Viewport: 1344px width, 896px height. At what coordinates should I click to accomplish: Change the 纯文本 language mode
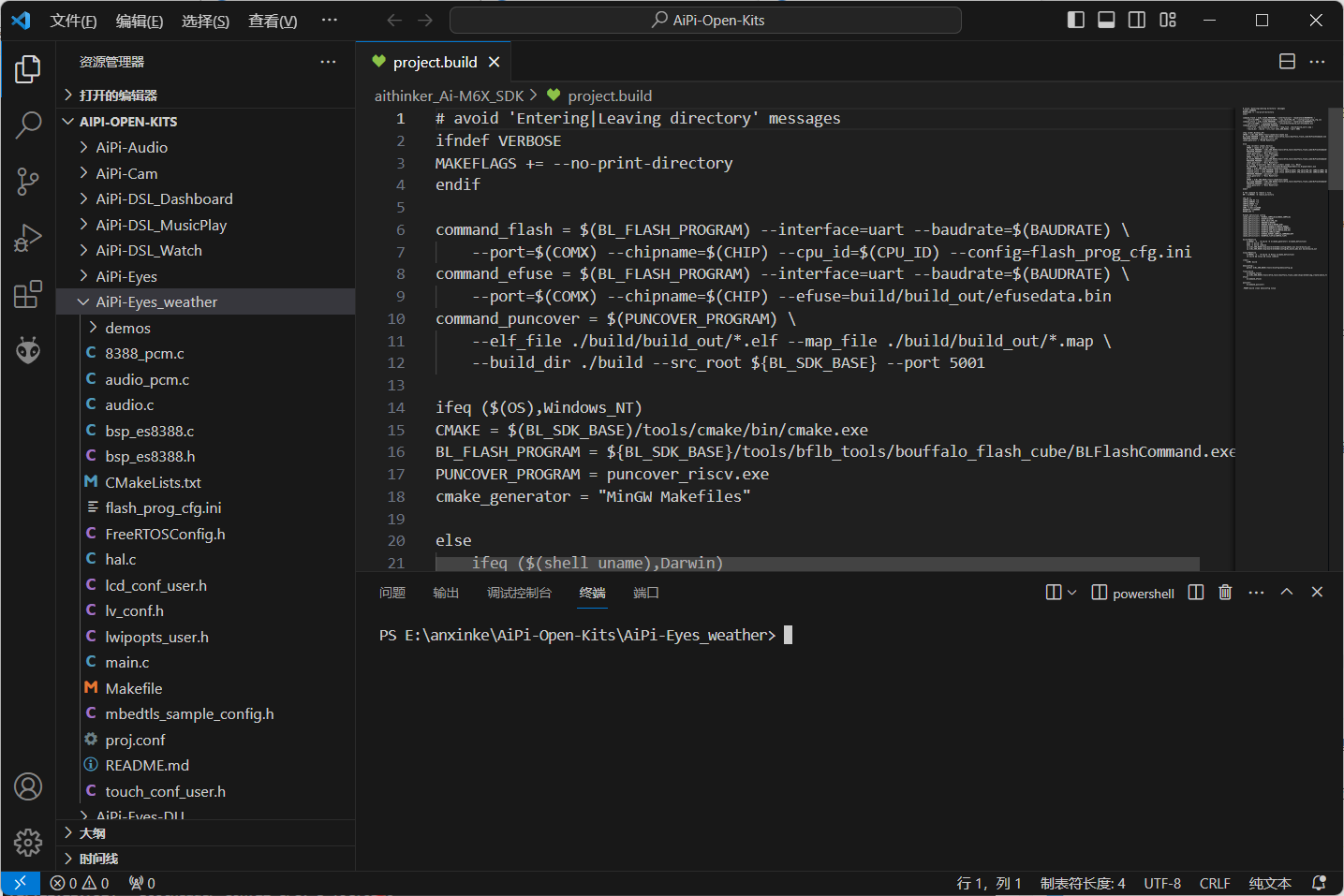(1270, 883)
